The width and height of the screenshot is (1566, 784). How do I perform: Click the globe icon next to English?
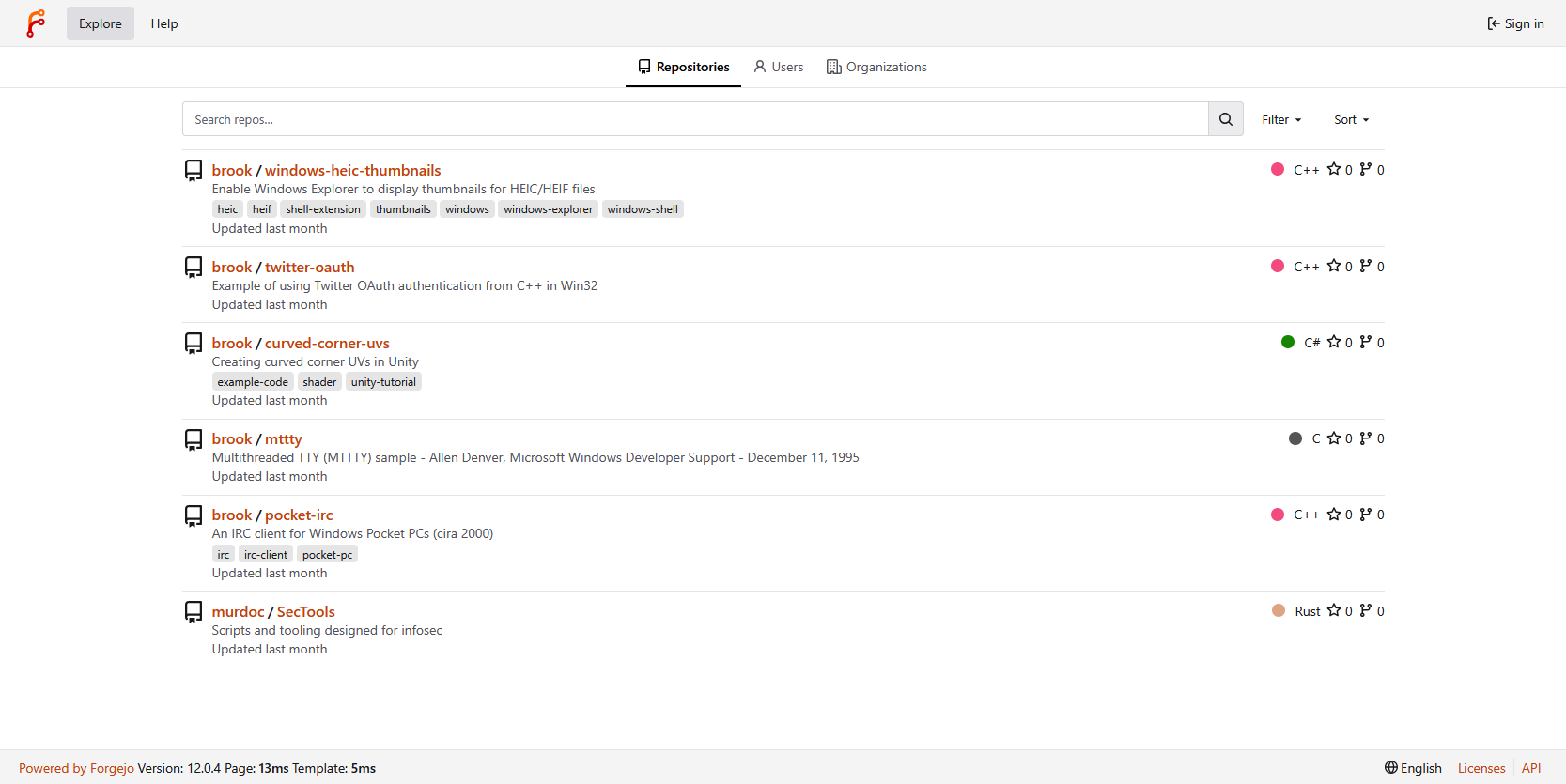pyautogui.click(x=1390, y=767)
